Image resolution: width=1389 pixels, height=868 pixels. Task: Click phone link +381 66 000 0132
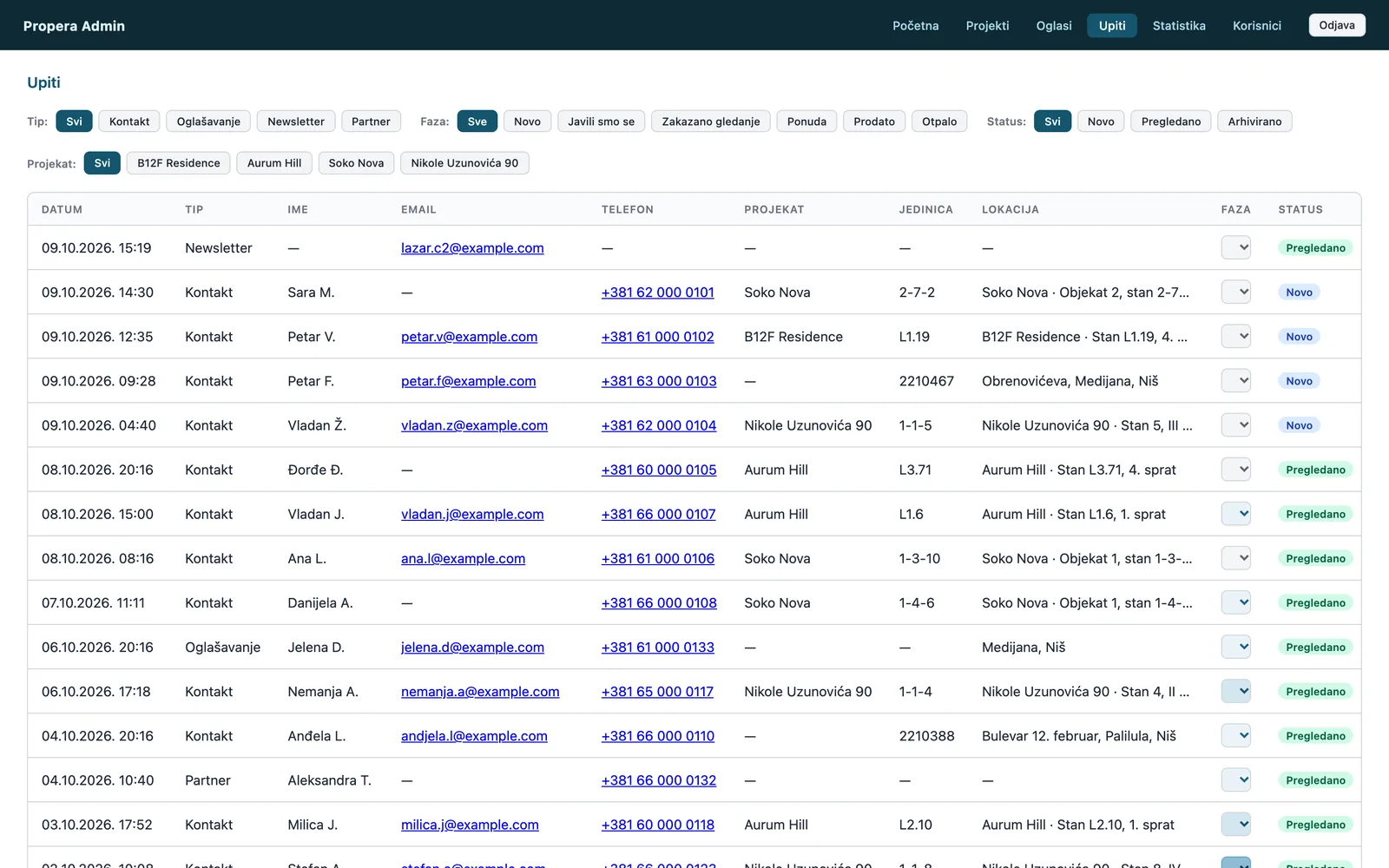click(659, 780)
